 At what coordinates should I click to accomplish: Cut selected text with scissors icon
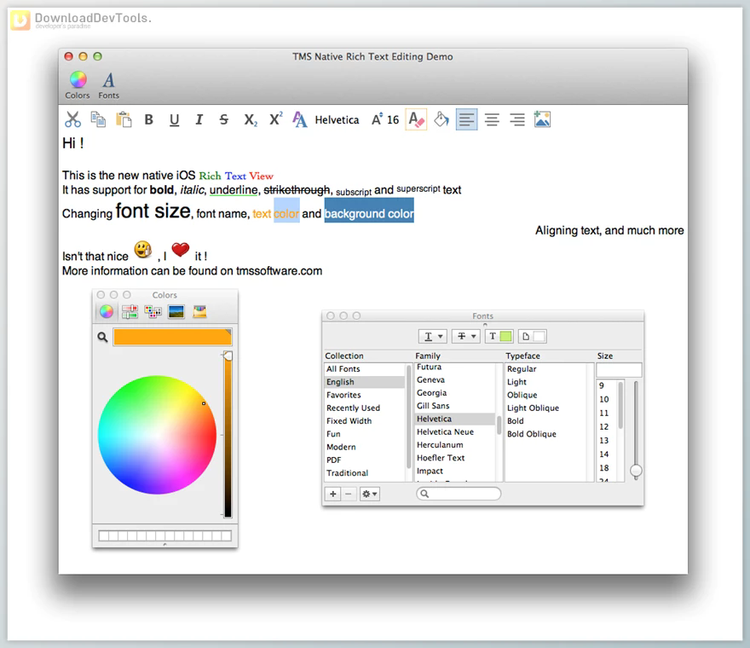coord(73,119)
